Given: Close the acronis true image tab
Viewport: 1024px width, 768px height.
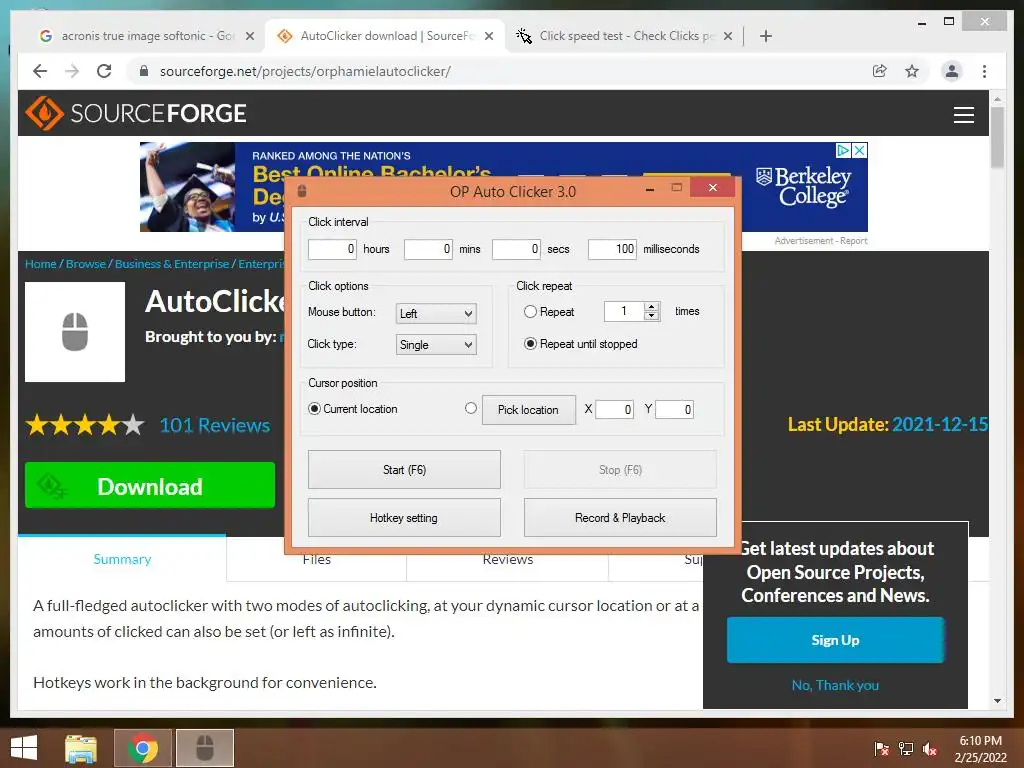Looking at the screenshot, I should [x=249, y=36].
